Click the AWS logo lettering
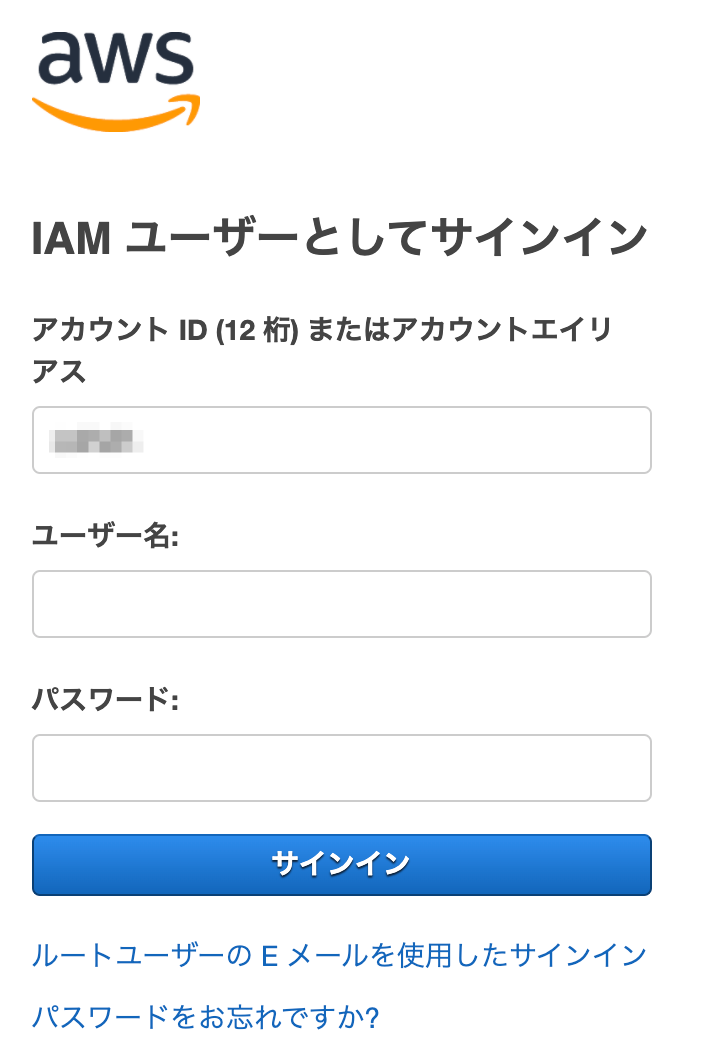 pos(114,59)
